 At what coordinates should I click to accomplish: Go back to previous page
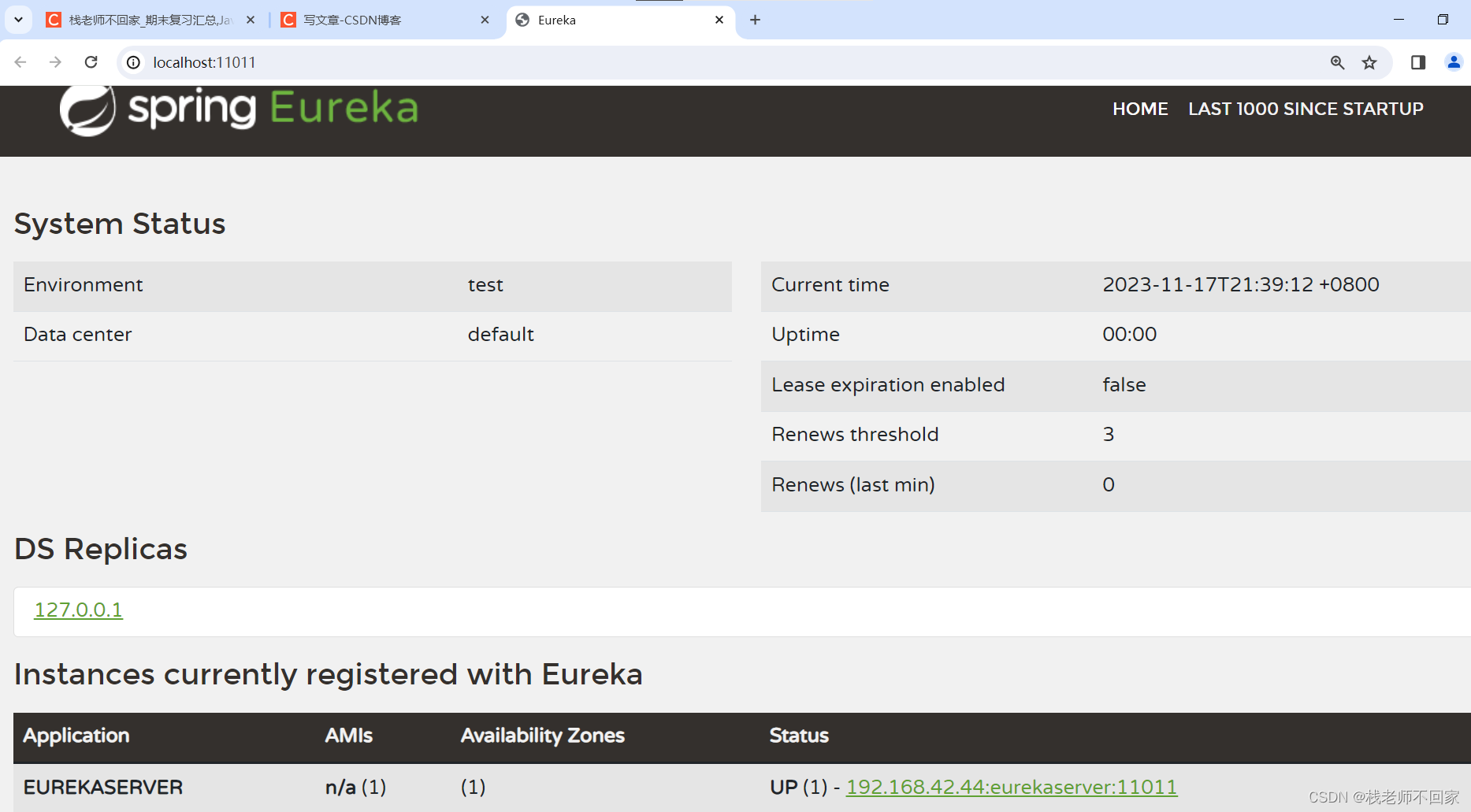click(x=20, y=62)
